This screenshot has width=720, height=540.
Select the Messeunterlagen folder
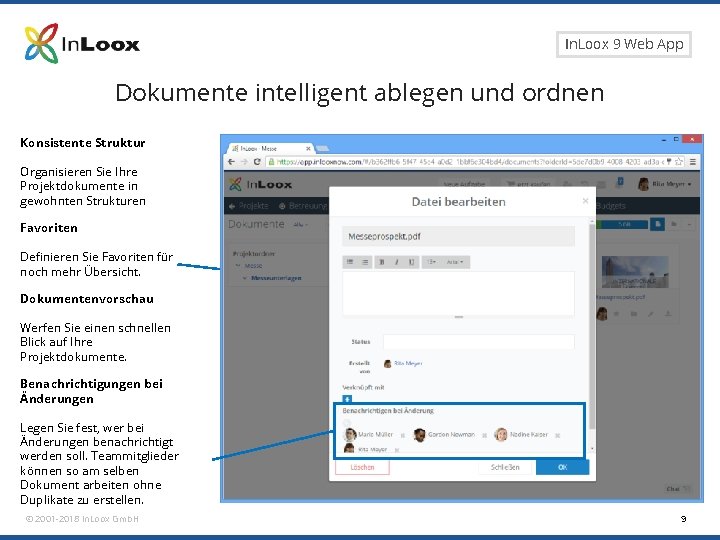pyautogui.click(x=276, y=278)
